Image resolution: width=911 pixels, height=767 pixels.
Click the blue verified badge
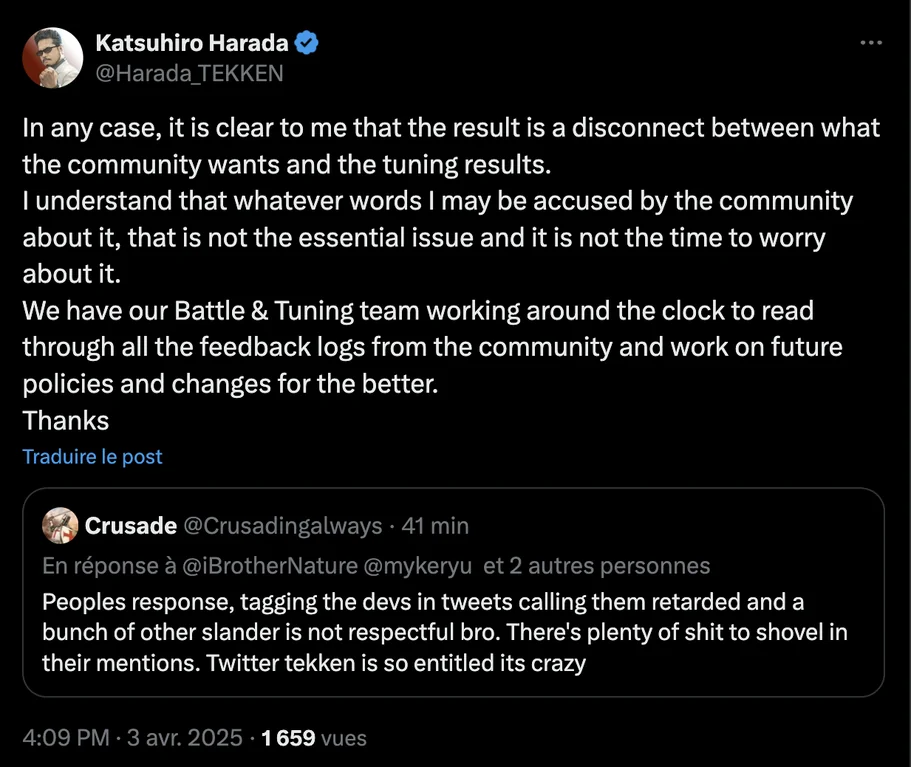point(311,43)
